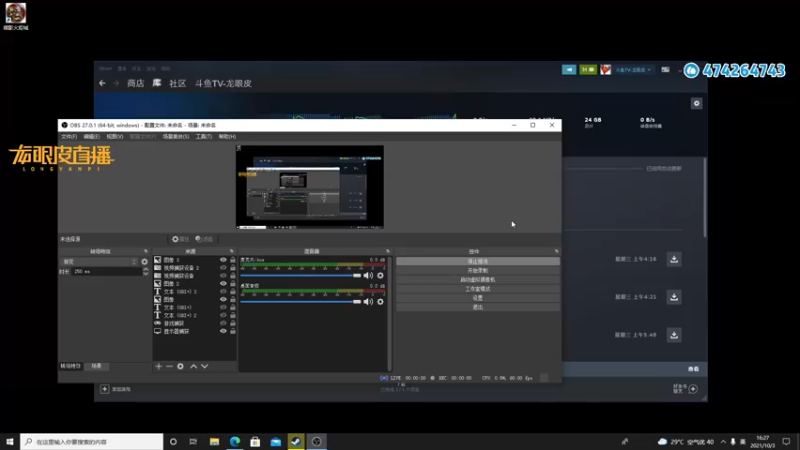Open the 渐变 transition type dropdown

coord(99,262)
